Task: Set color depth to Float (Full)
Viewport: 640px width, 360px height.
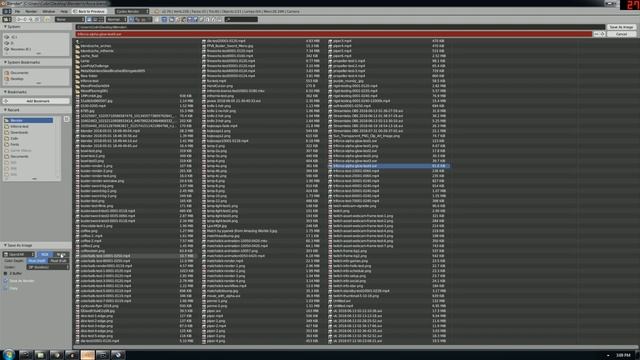Action: tap(58, 260)
